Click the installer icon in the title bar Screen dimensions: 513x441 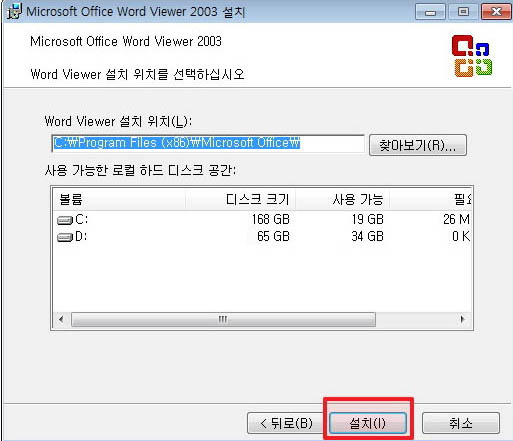click(x=14, y=11)
